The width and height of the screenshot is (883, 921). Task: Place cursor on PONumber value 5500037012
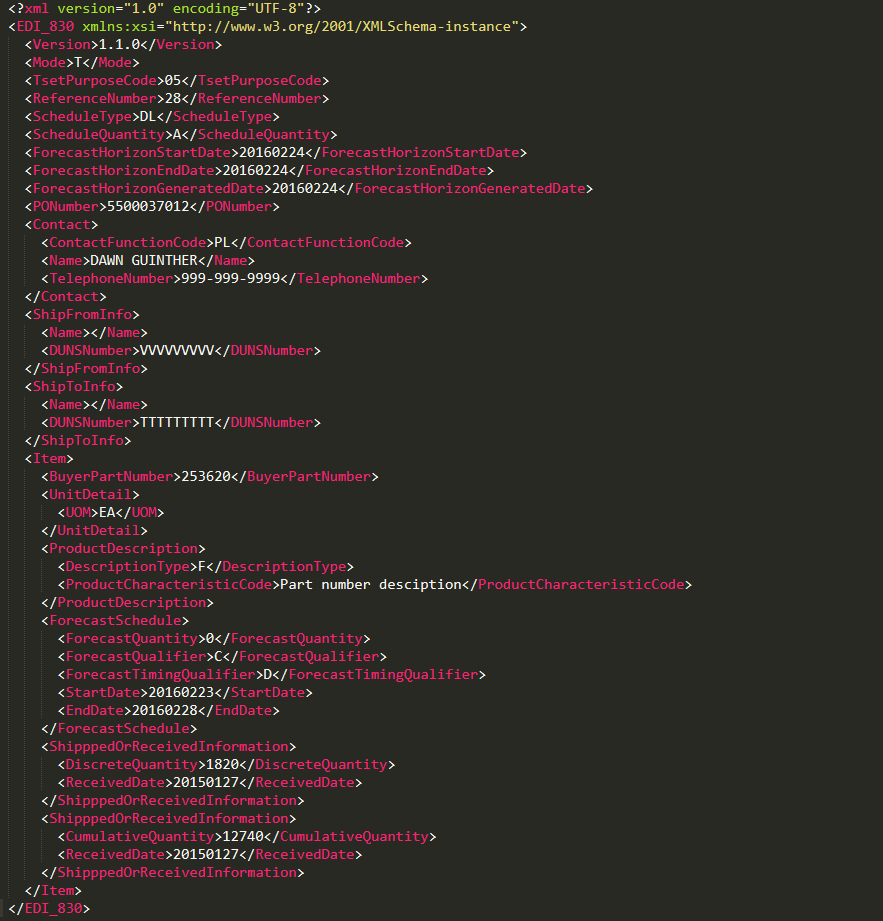pos(164,206)
